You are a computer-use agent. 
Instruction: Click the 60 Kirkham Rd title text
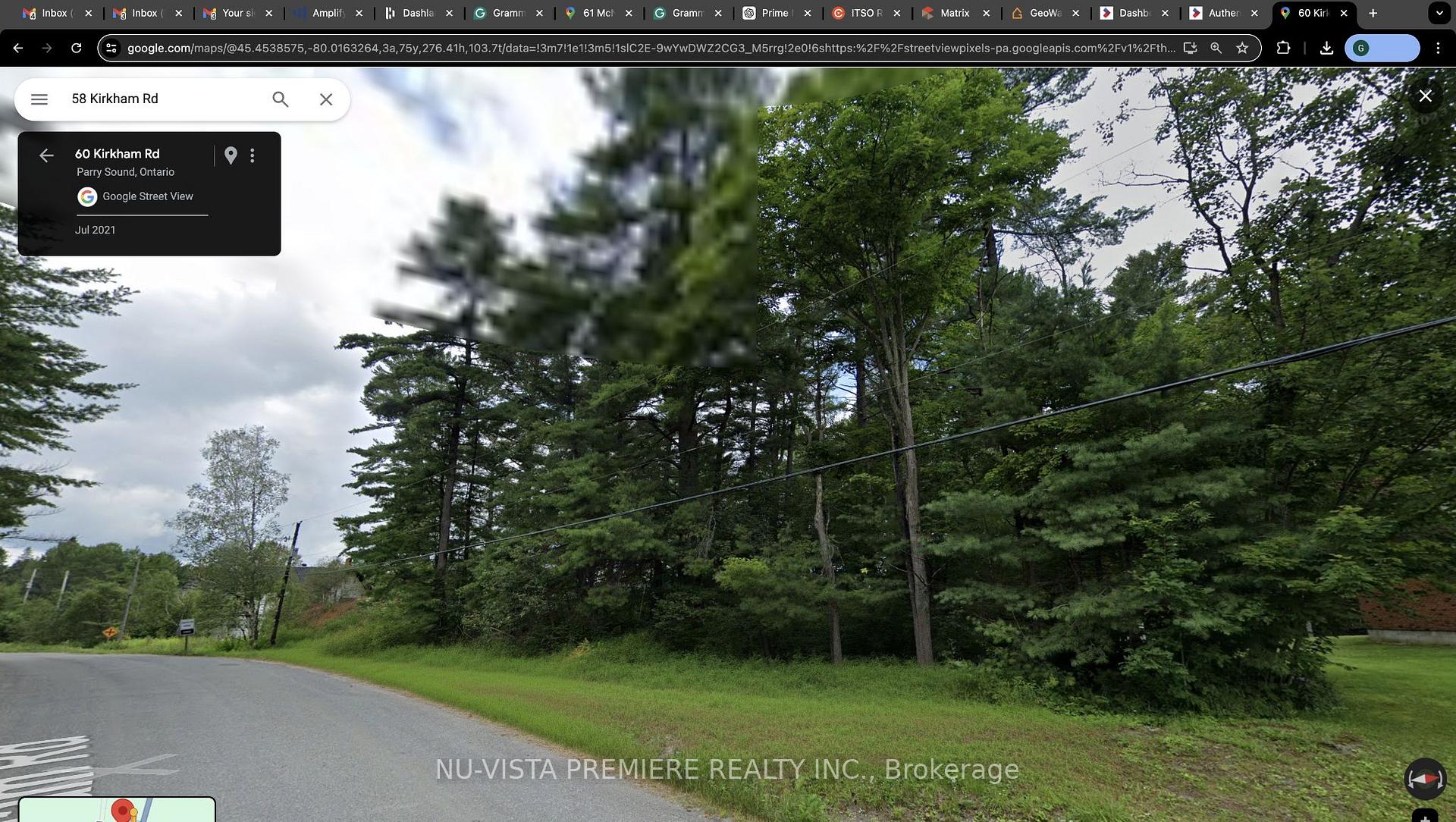118,154
